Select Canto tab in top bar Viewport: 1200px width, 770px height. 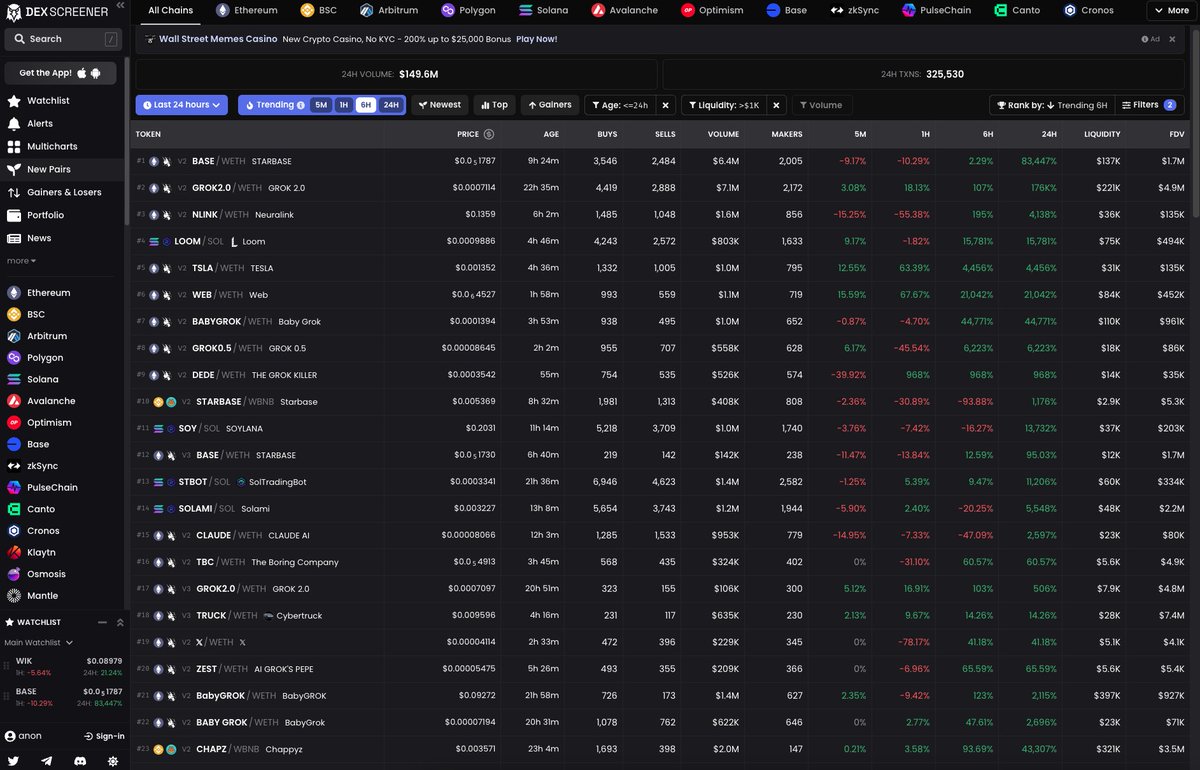[x=1019, y=11]
